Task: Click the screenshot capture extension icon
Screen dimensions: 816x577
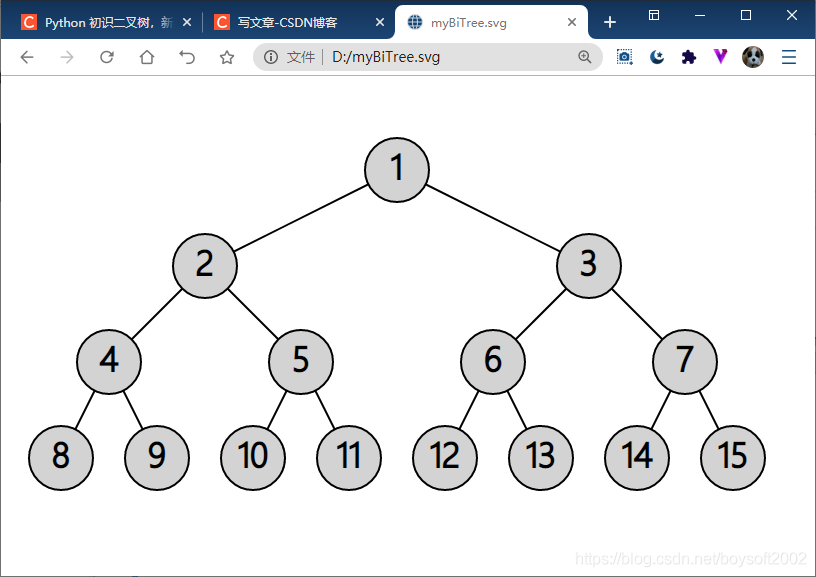Action: point(624,57)
